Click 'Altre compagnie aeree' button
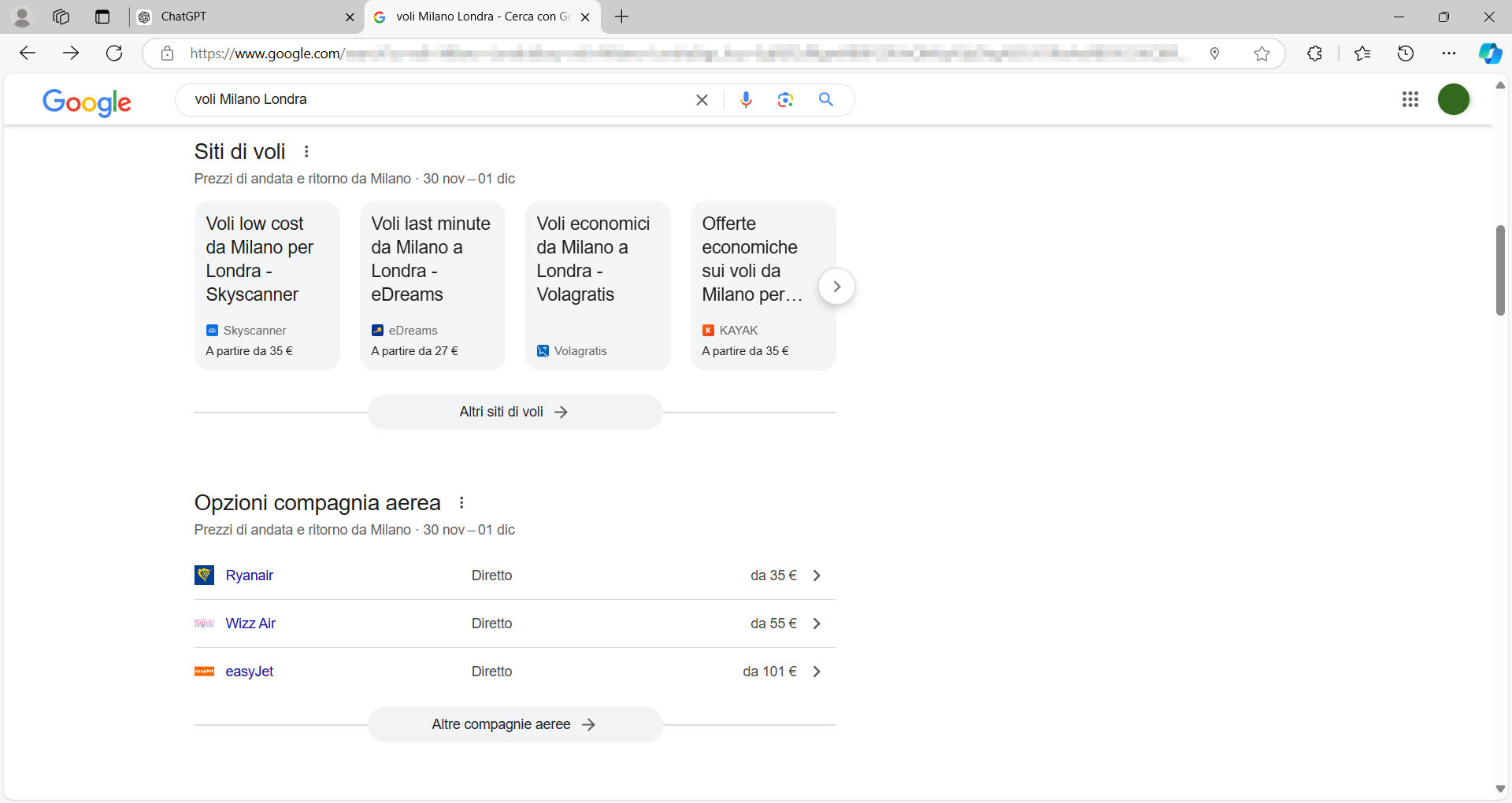1512x803 pixels. [x=515, y=724]
